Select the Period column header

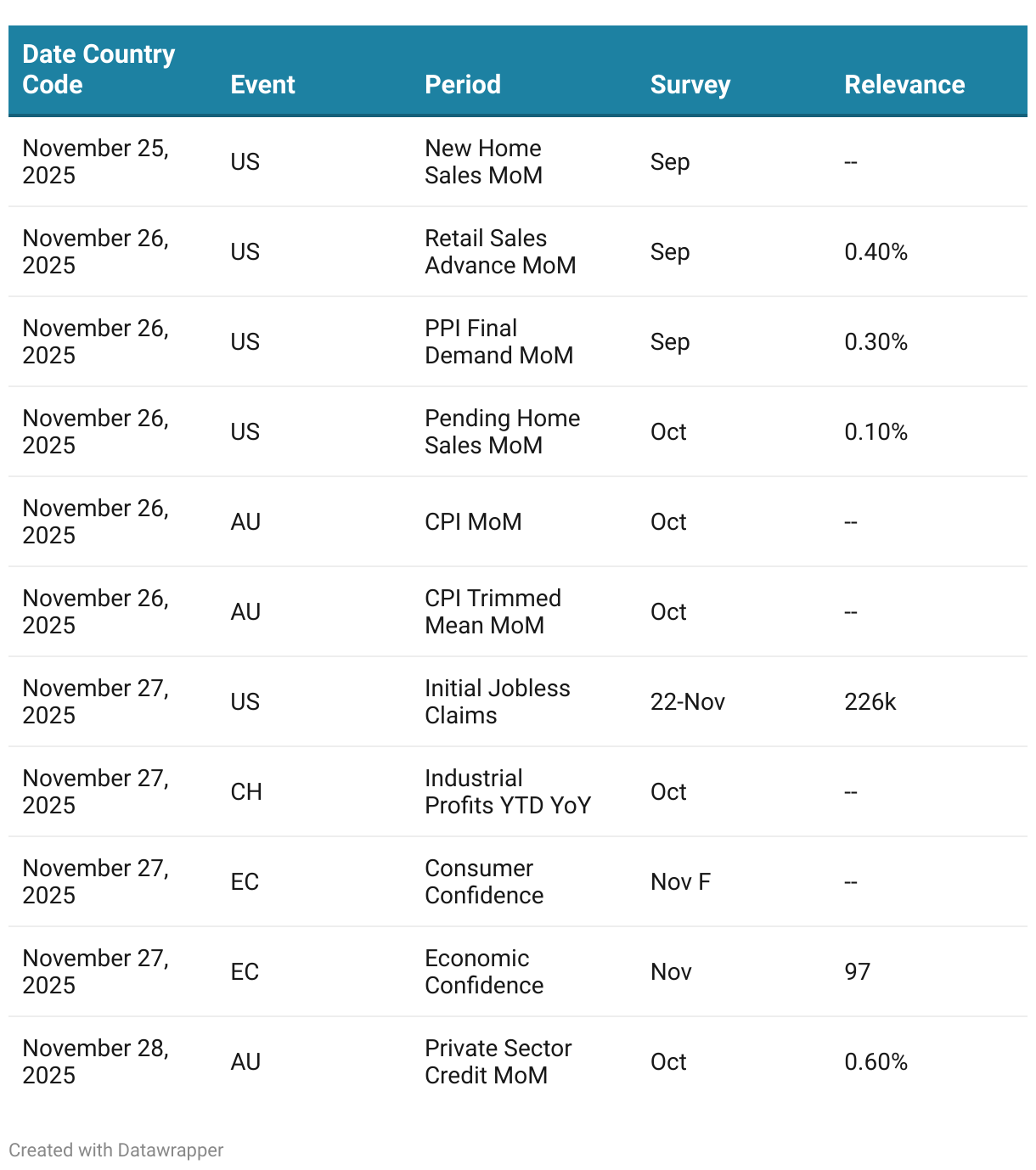click(463, 85)
